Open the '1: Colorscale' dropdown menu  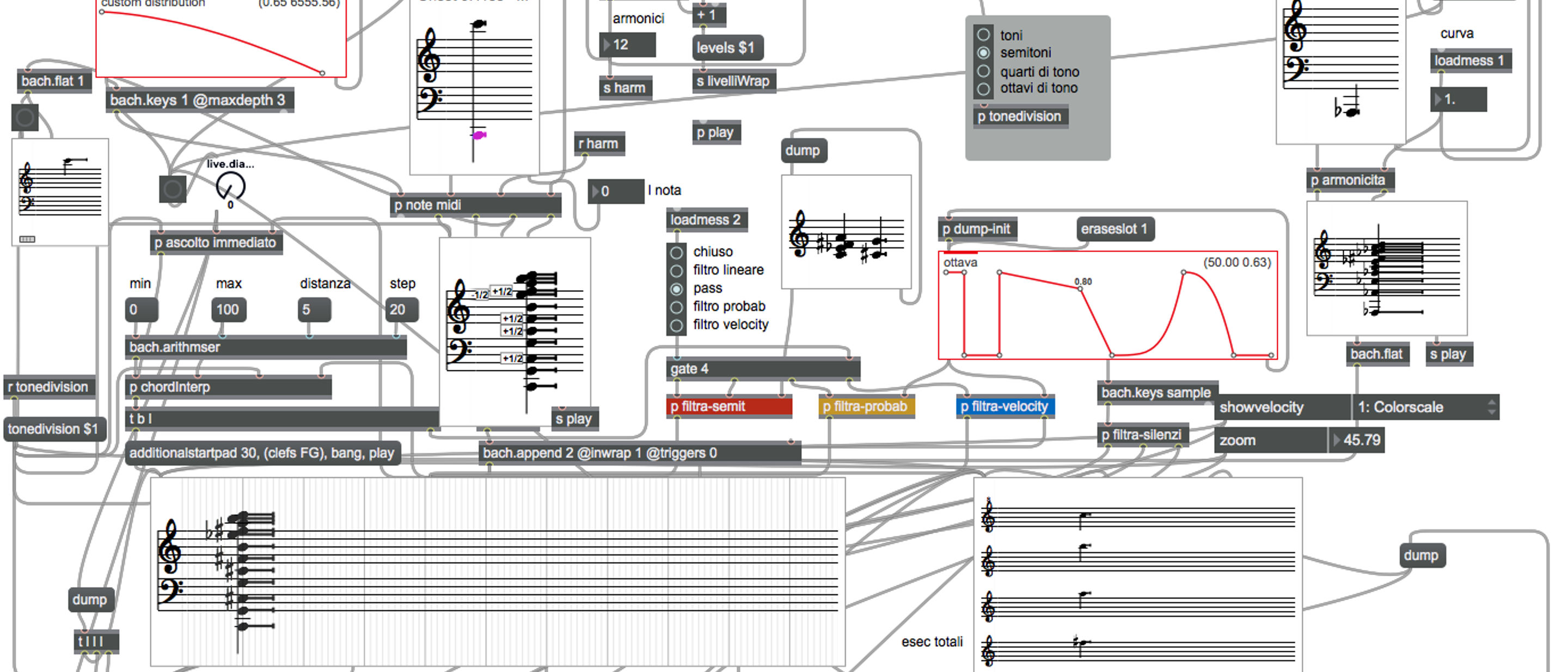click(x=1425, y=407)
